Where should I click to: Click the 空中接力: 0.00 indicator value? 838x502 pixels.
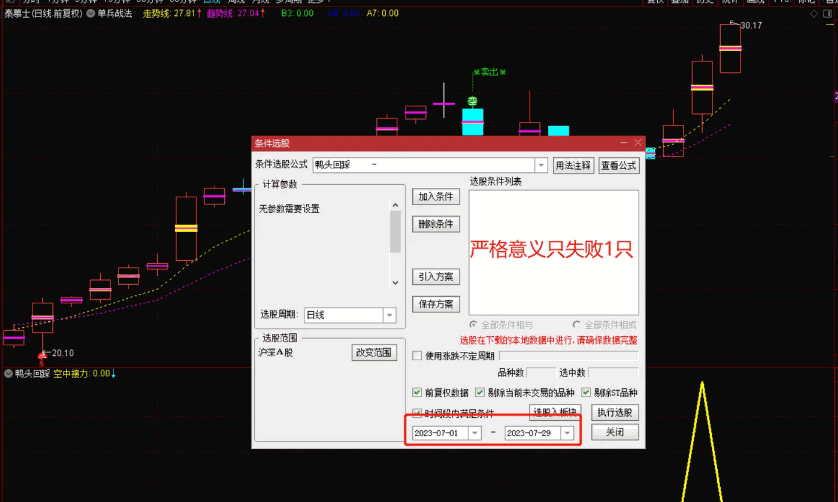click(x=84, y=374)
